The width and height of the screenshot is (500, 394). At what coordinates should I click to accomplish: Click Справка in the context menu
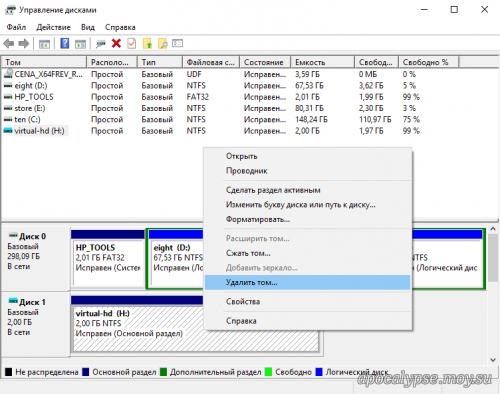(308, 321)
